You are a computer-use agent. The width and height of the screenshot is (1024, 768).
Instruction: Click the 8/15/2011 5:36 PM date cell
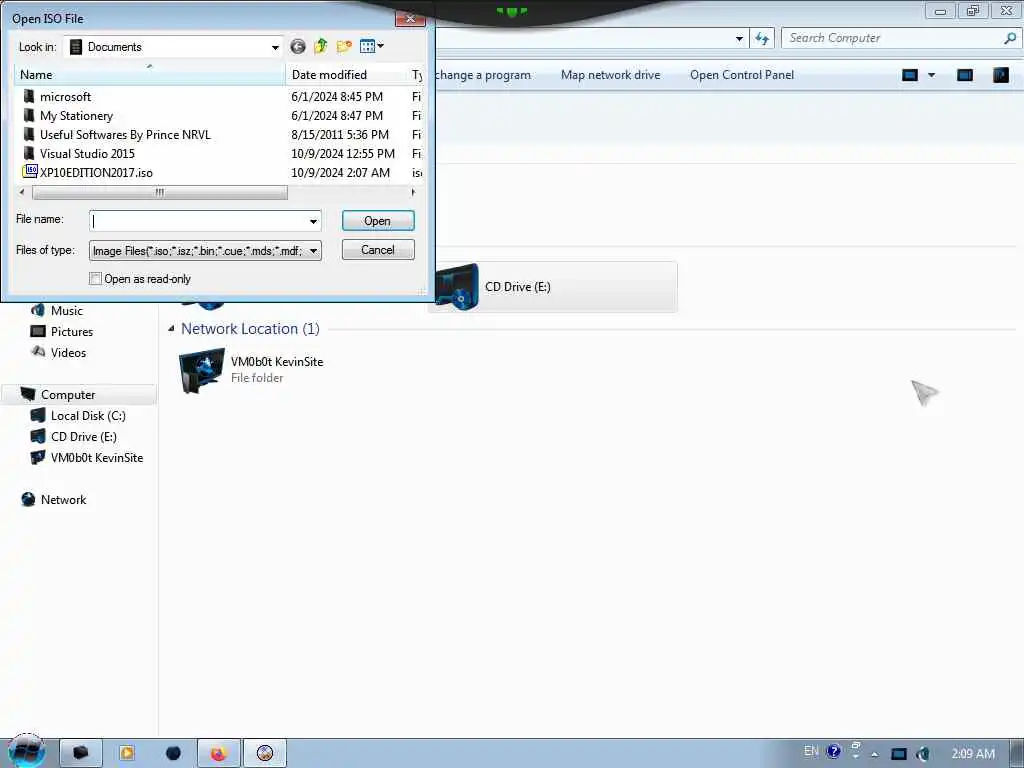pyautogui.click(x=340, y=135)
